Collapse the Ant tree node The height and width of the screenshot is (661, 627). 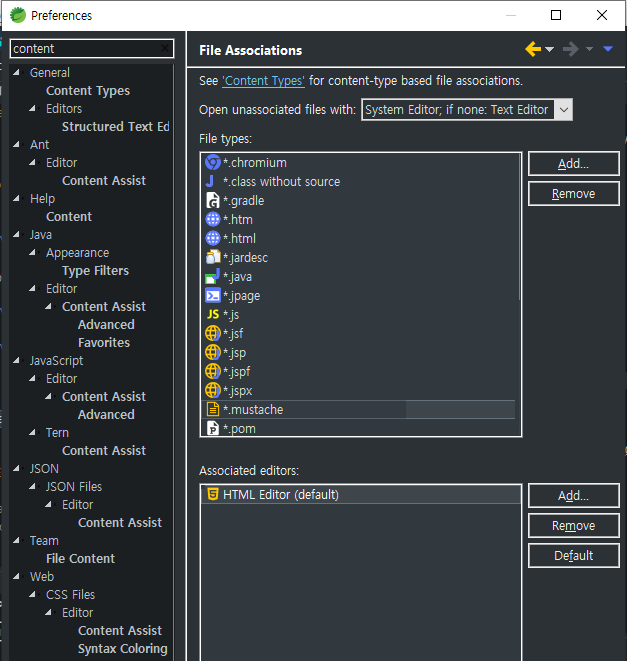coord(16,145)
